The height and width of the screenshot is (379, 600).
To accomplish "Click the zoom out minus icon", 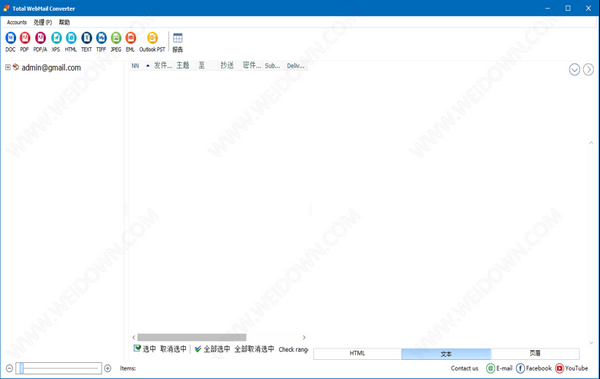I will (x=9, y=368).
